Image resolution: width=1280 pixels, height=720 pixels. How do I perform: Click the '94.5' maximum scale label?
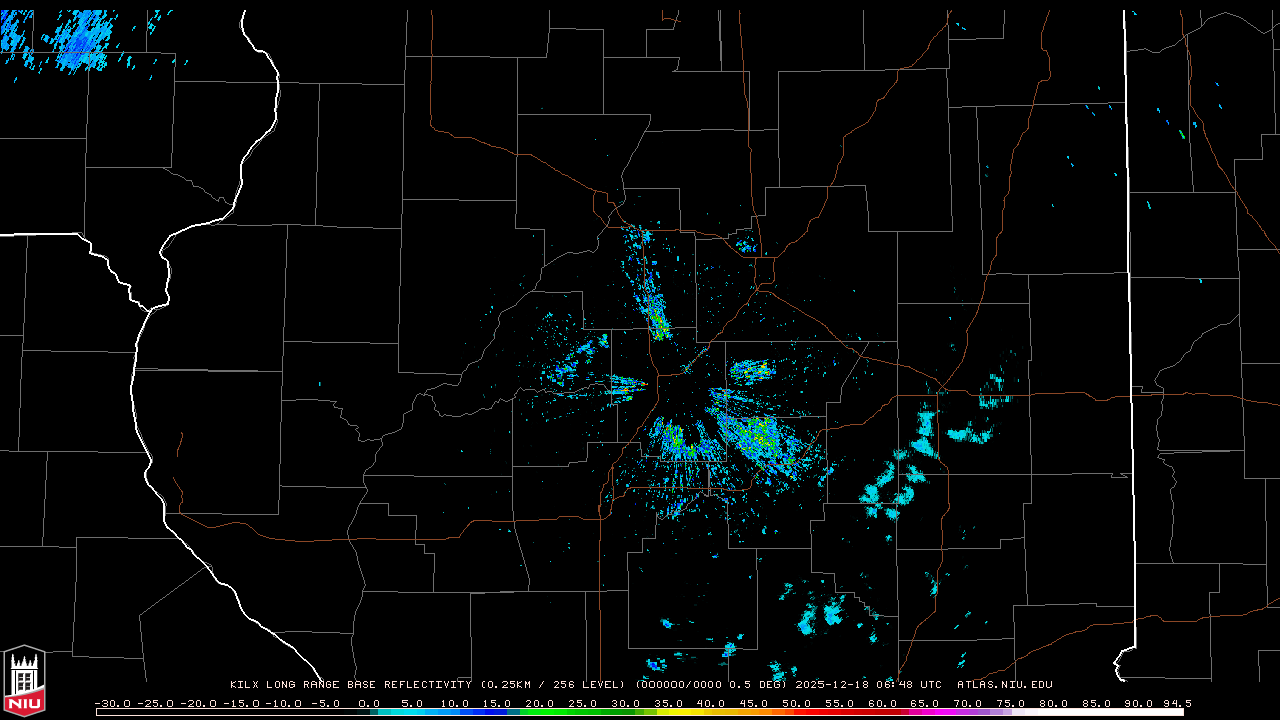point(1177,703)
